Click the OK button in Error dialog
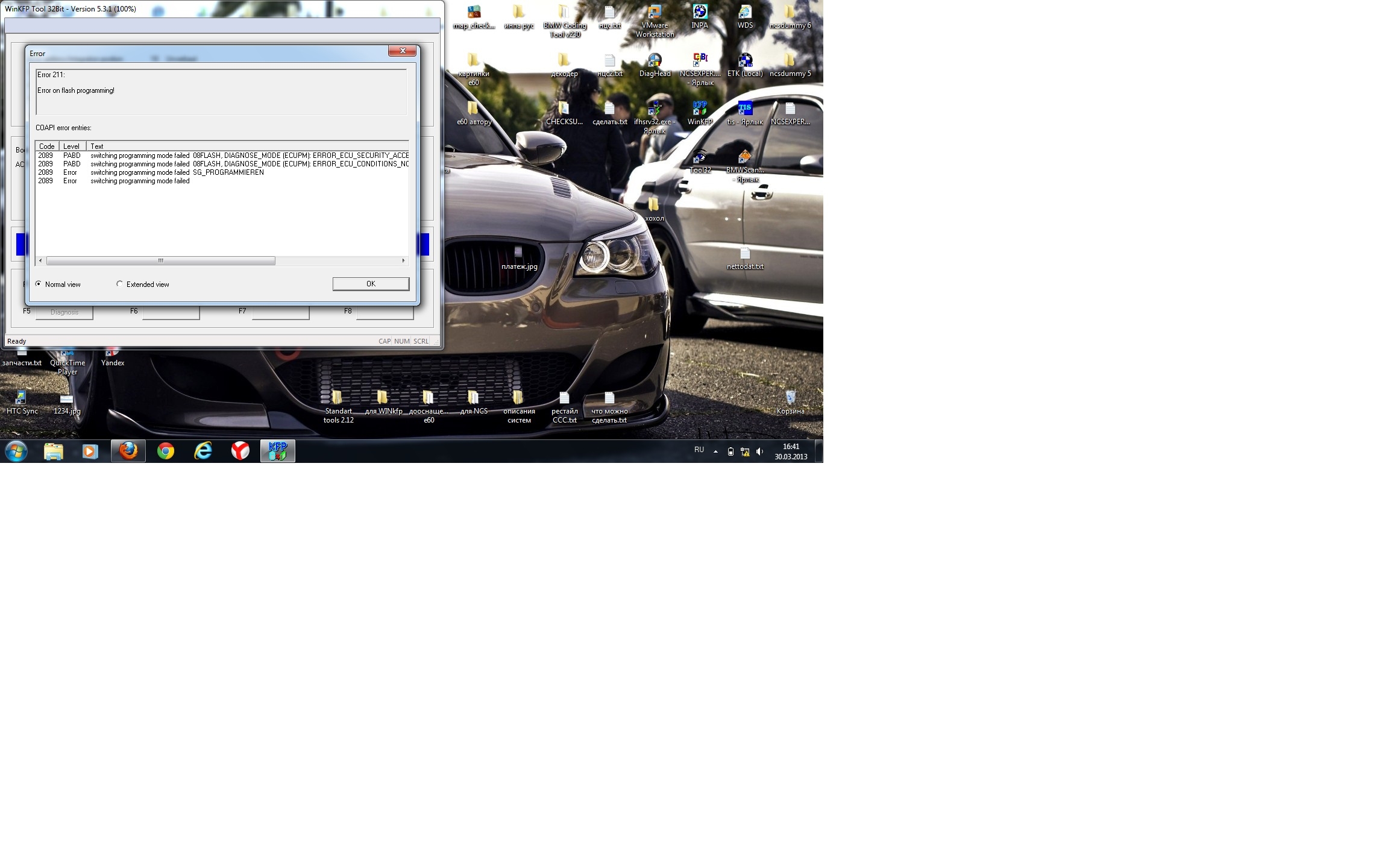The height and width of the screenshot is (868, 1379). coord(371,284)
